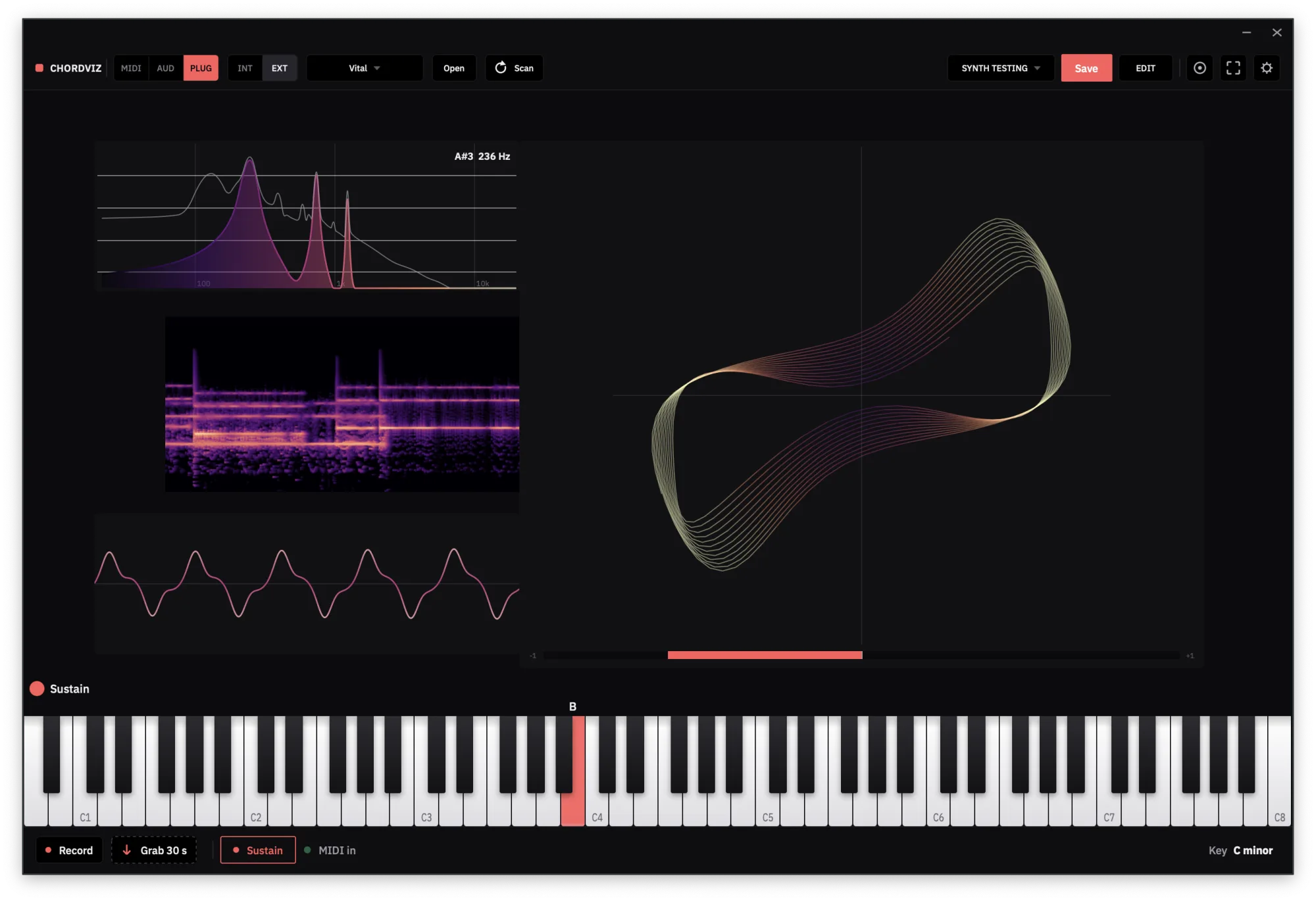1316x901 pixels.
Task: Click the red Sustain indicator dot
Action: (37, 689)
